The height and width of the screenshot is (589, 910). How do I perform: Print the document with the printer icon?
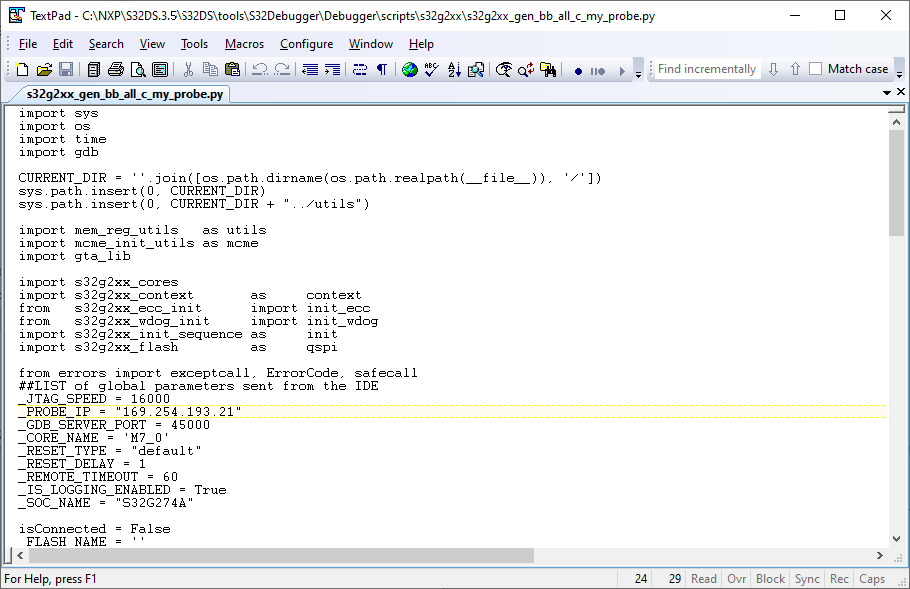coord(115,70)
